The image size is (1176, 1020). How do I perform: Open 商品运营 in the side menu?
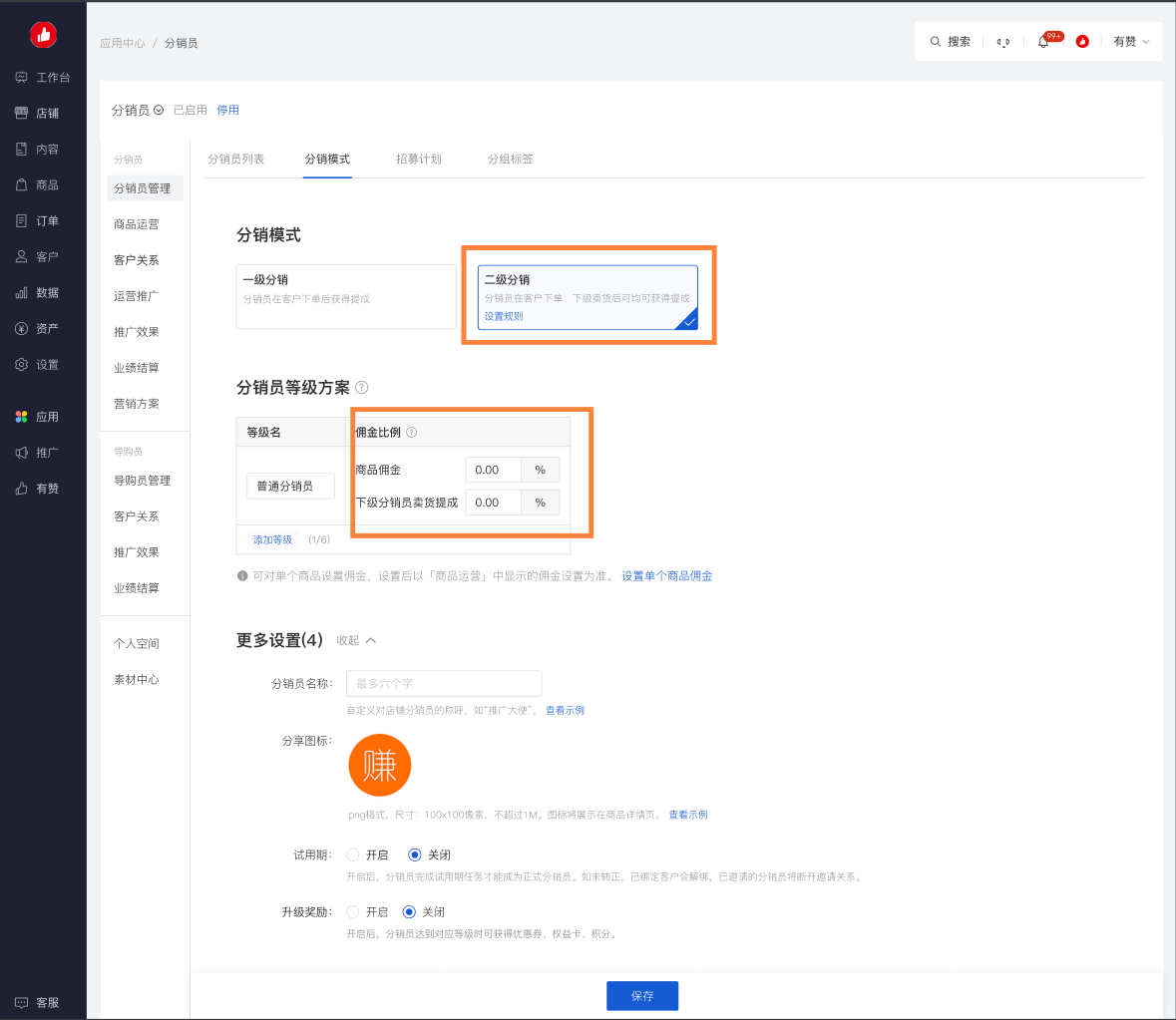coord(137,224)
